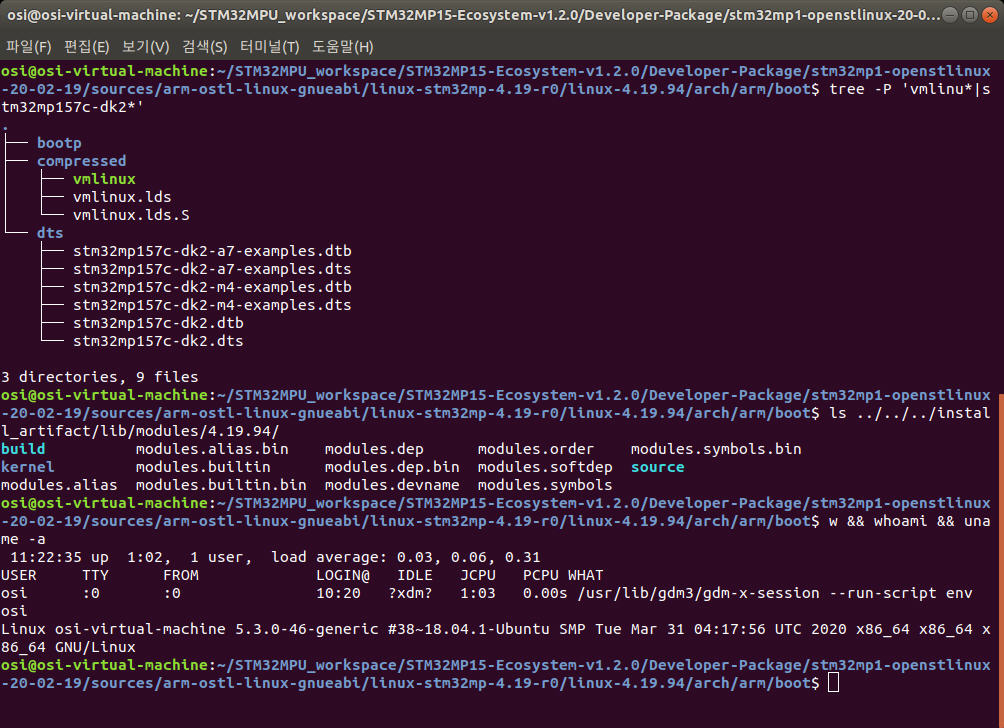Screen dimensions: 1004x728
Task: Open the 편집(E) menu
Action: [x=86, y=47]
